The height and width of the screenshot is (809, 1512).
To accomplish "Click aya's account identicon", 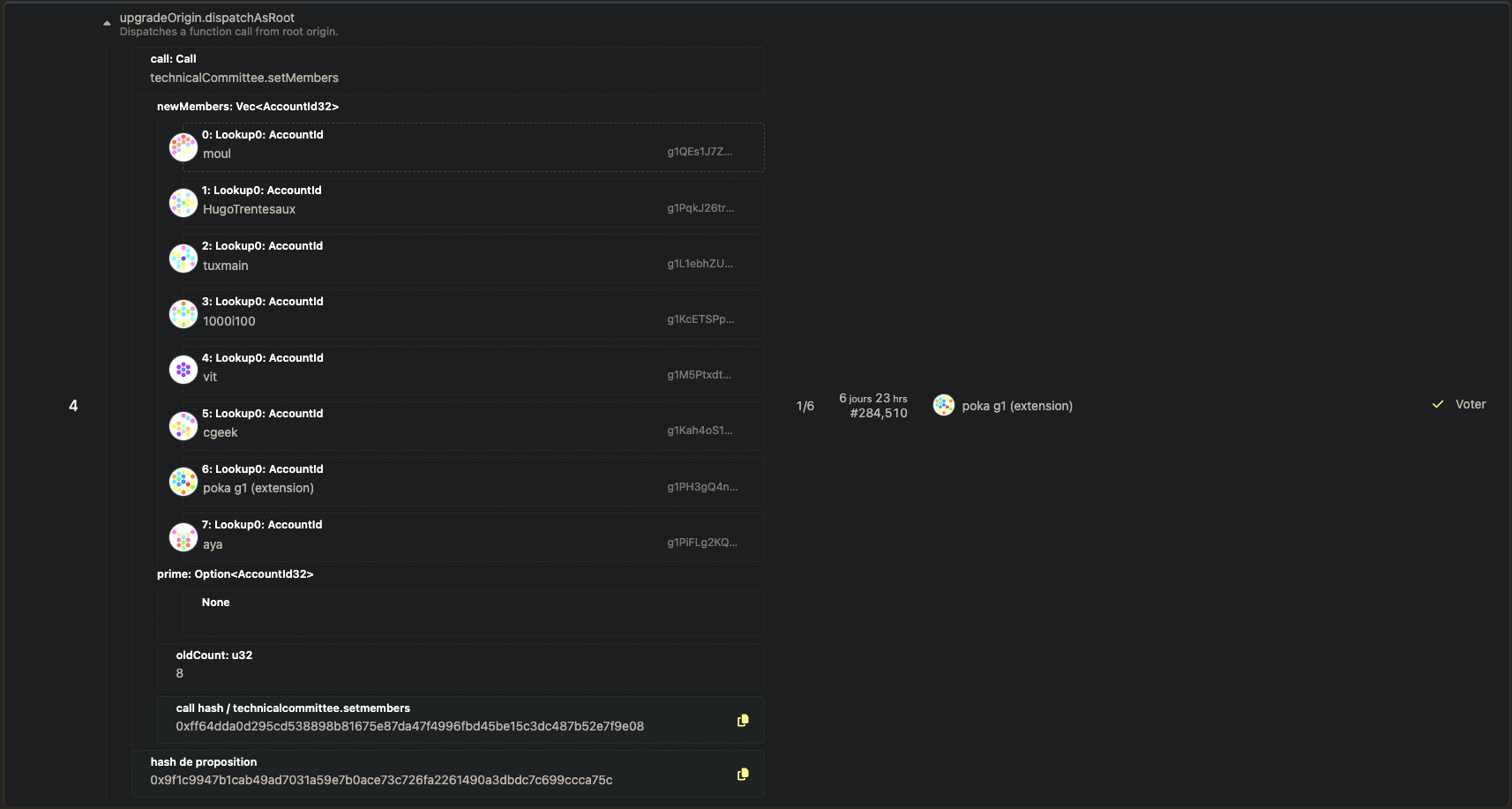I will click(x=183, y=537).
